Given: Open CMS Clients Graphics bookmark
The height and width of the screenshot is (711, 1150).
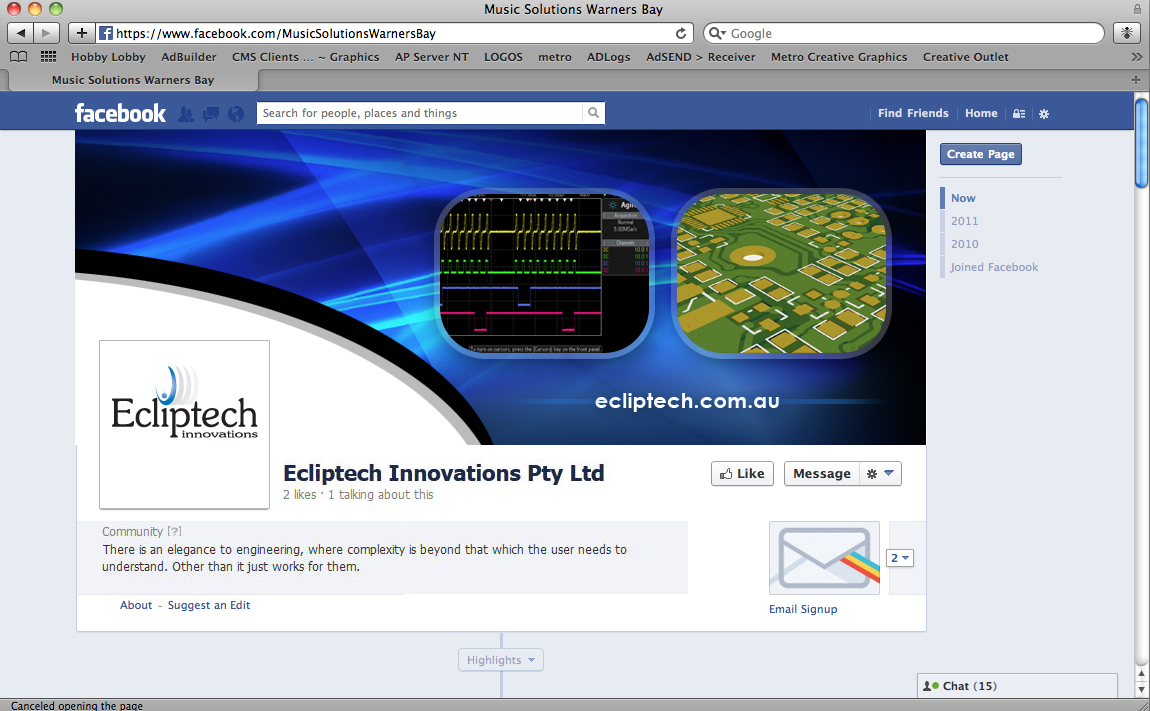Looking at the screenshot, I should coord(305,56).
